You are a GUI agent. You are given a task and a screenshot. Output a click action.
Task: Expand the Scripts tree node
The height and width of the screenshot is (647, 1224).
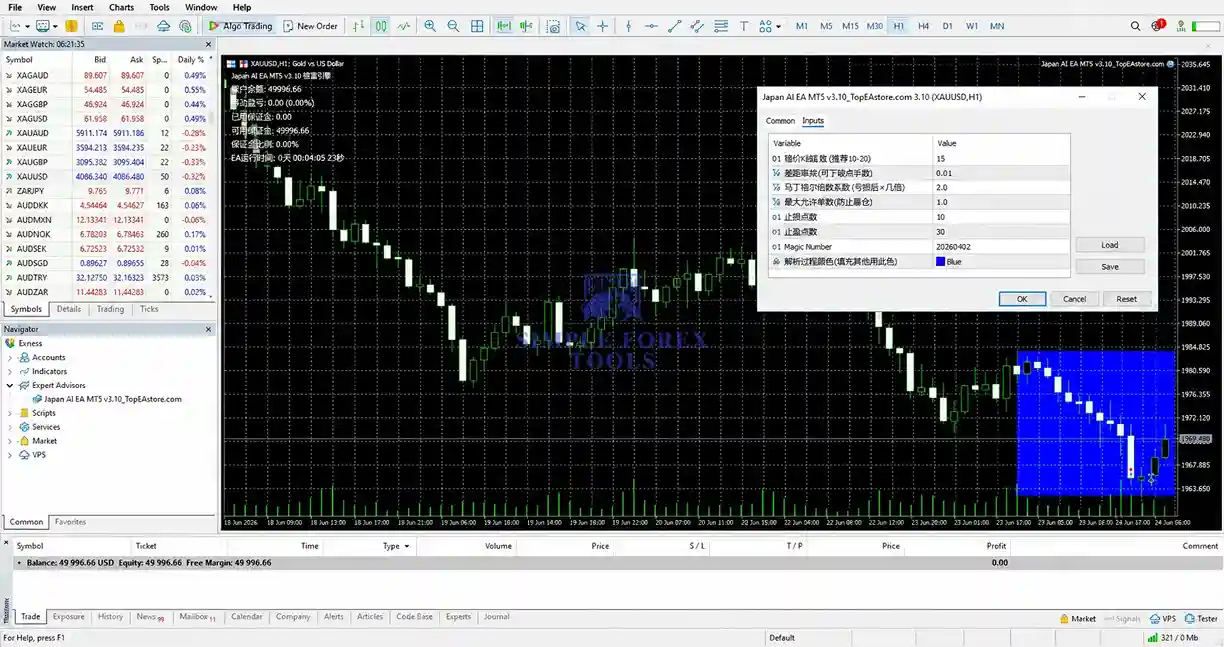(x=11, y=413)
